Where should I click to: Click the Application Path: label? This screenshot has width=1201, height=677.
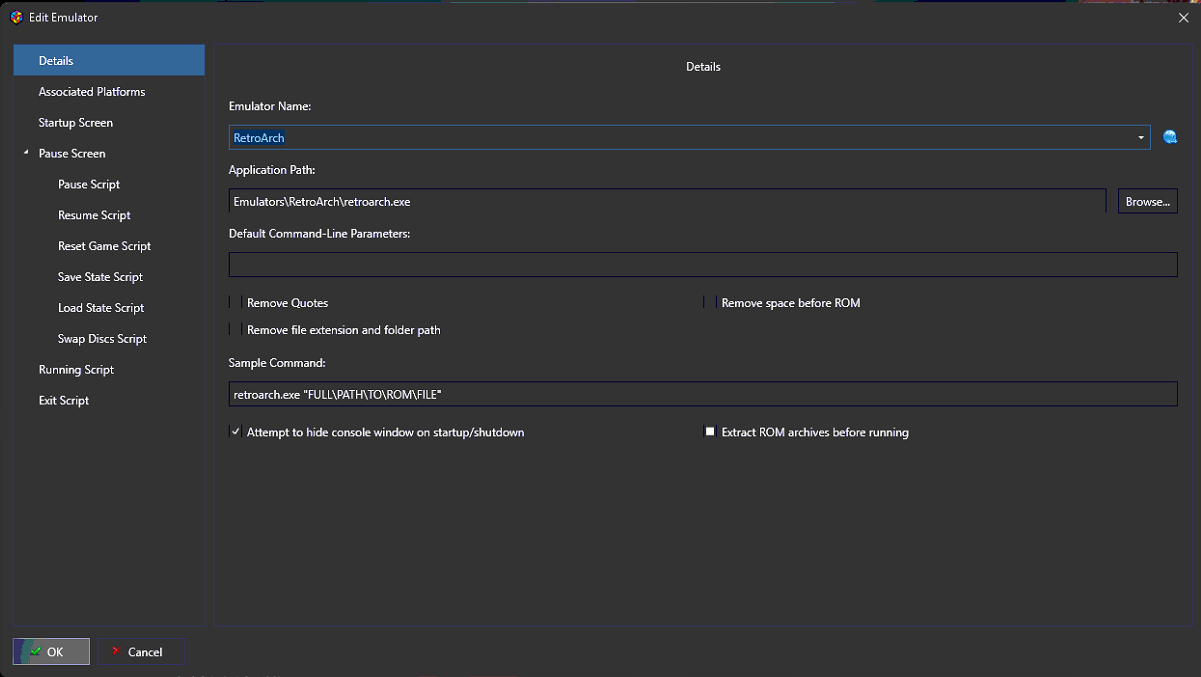click(x=272, y=170)
